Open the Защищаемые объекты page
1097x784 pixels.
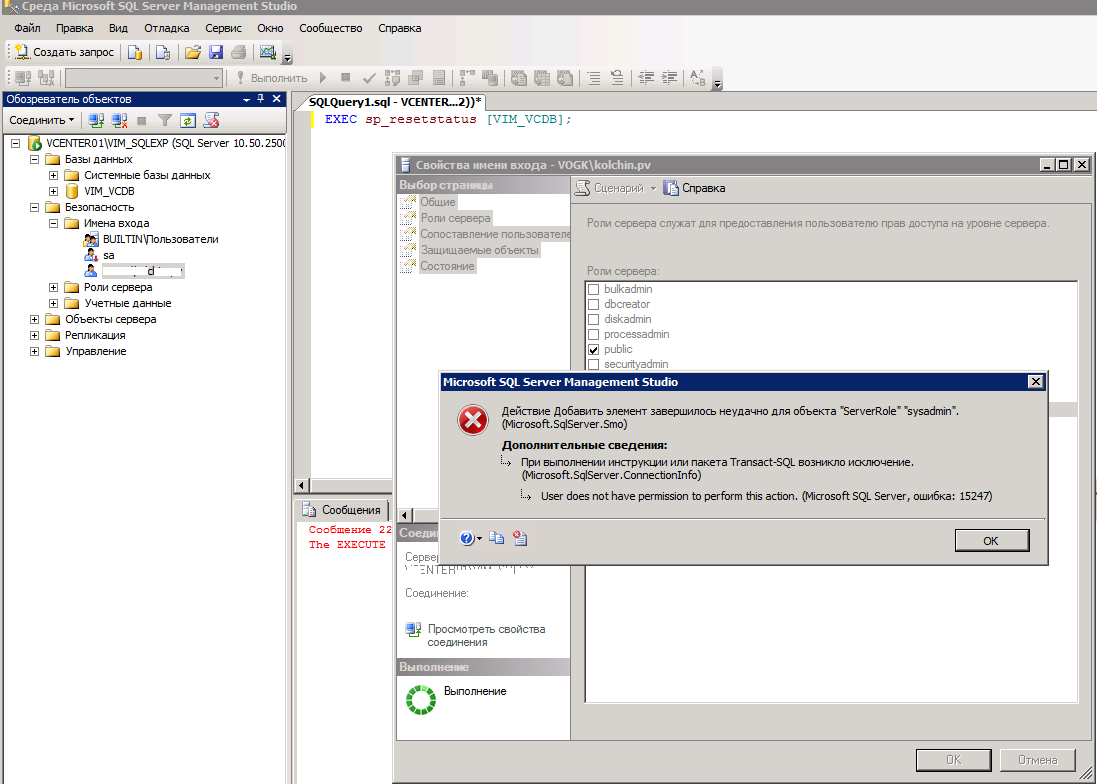[x=479, y=250]
